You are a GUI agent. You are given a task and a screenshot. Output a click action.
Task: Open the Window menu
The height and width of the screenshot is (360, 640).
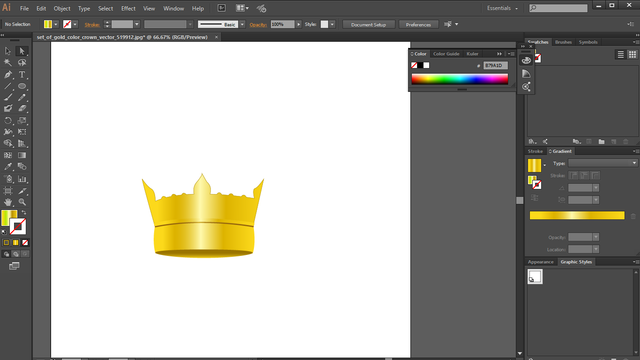pyautogui.click(x=173, y=8)
